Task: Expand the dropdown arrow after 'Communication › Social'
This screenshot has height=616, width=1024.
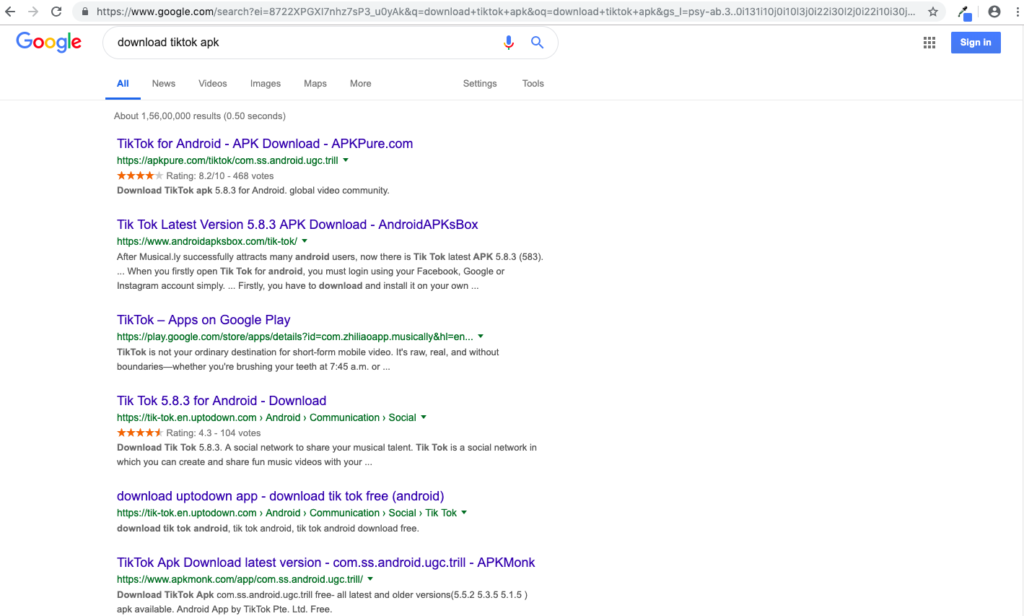Action: pos(424,417)
